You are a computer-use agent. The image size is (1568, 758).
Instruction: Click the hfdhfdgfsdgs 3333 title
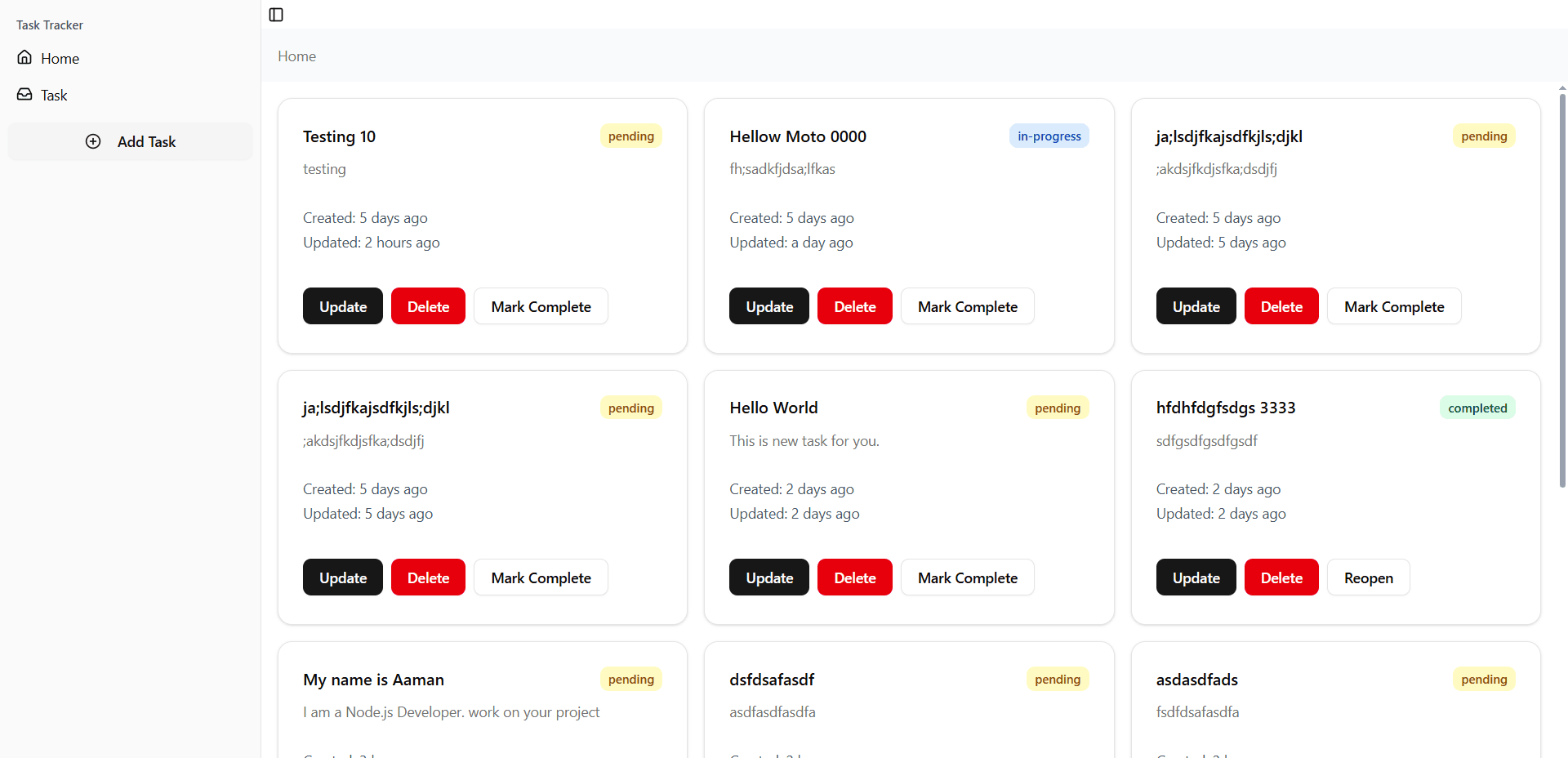tap(1226, 408)
